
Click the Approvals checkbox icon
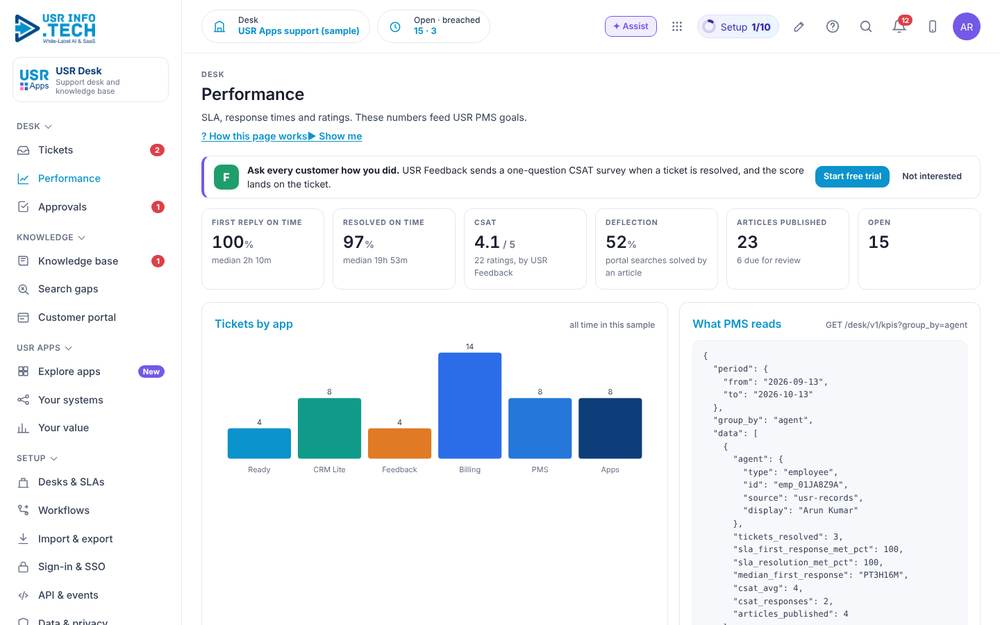pyautogui.click(x=24, y=207)
